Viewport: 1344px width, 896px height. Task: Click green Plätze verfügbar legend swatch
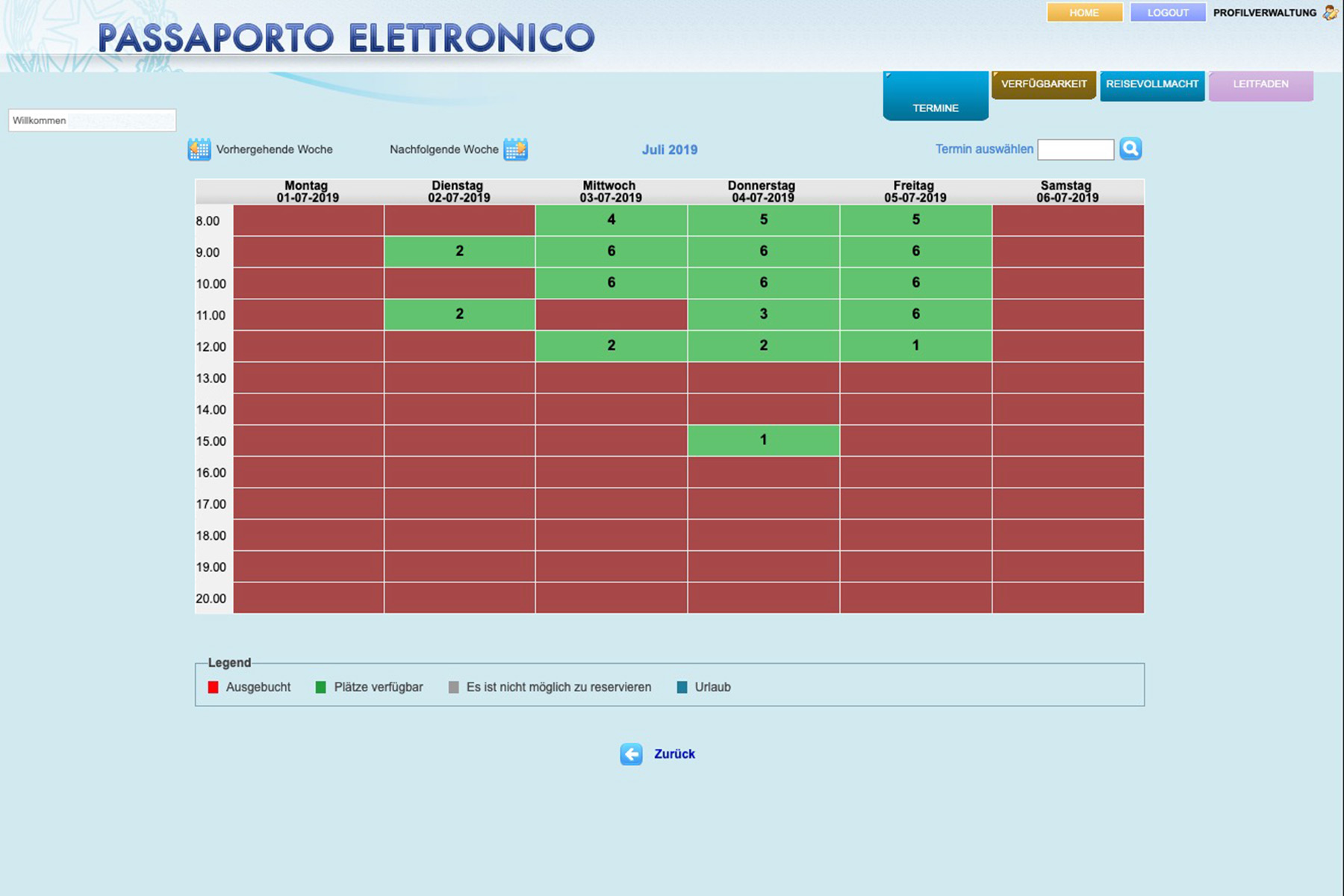321,687
